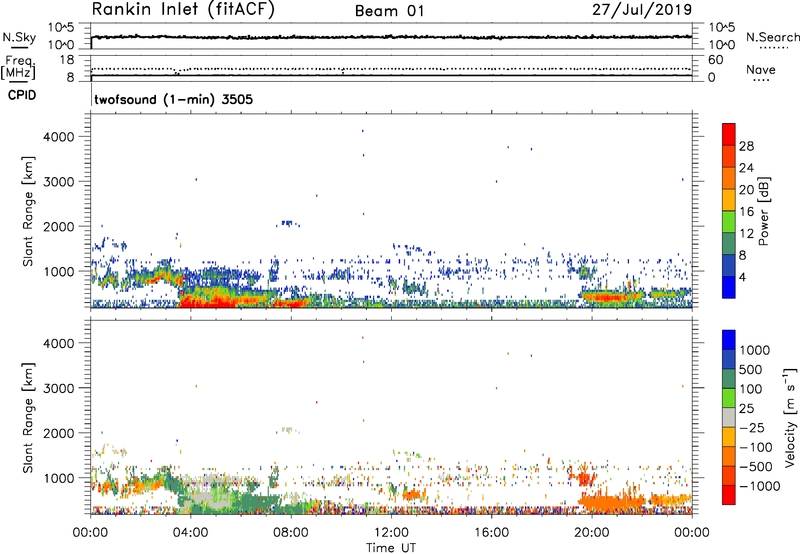Pick the light green segment of power colorbar

(729, 222)
